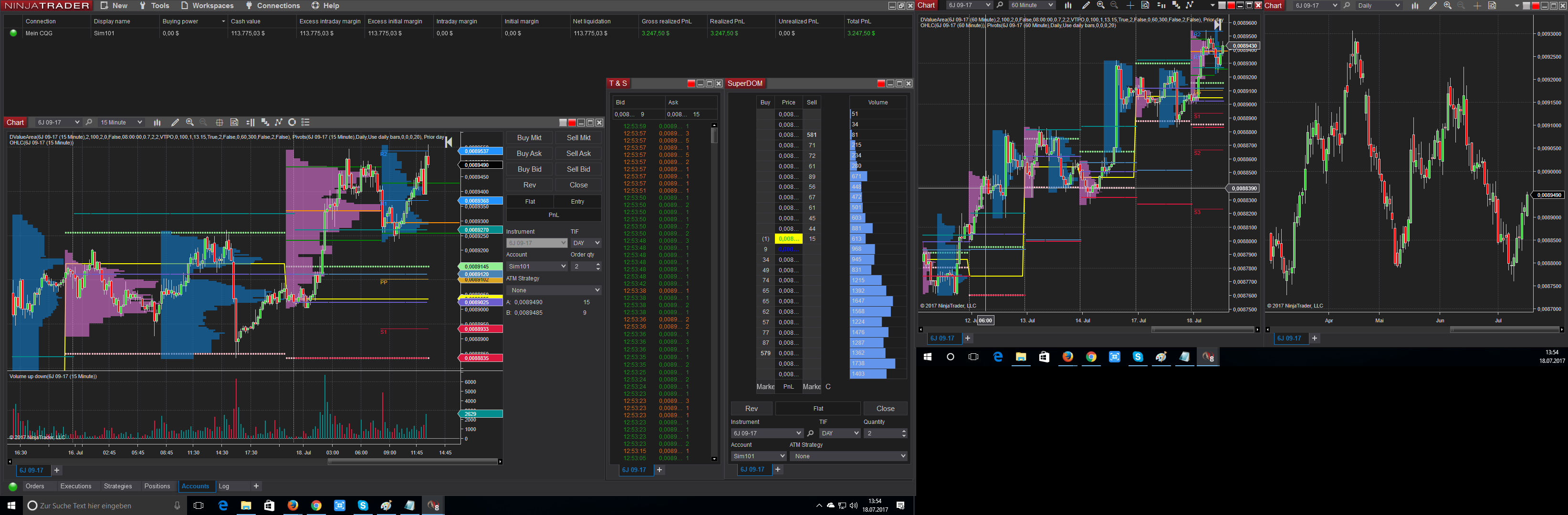Jump to latest bar in 15 Minute chart

449,142
